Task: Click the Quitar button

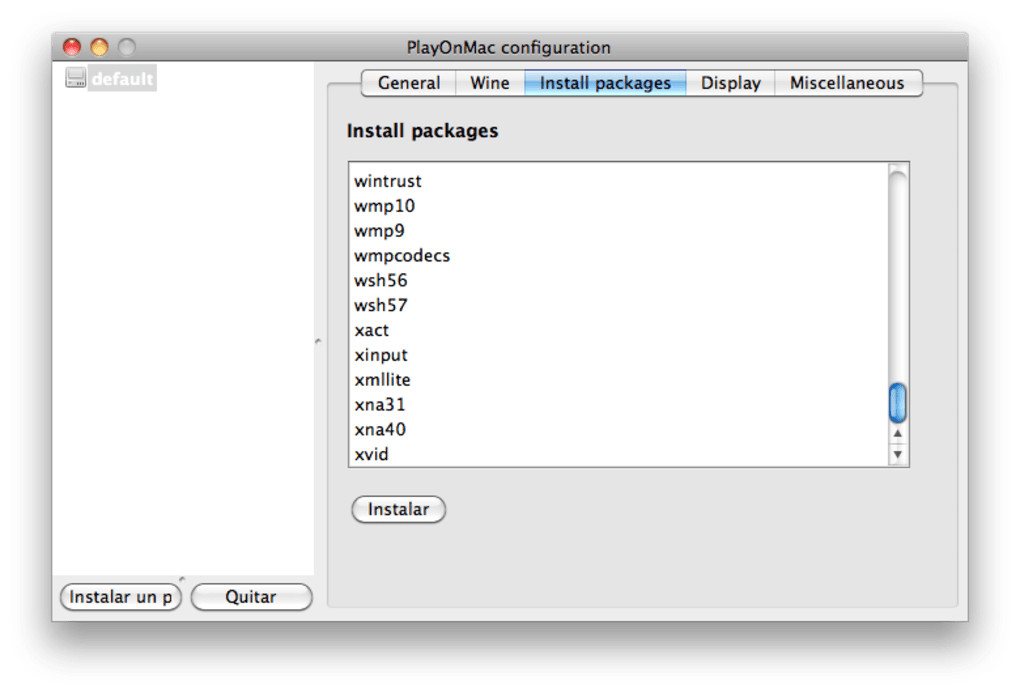Action: [251, 597]
